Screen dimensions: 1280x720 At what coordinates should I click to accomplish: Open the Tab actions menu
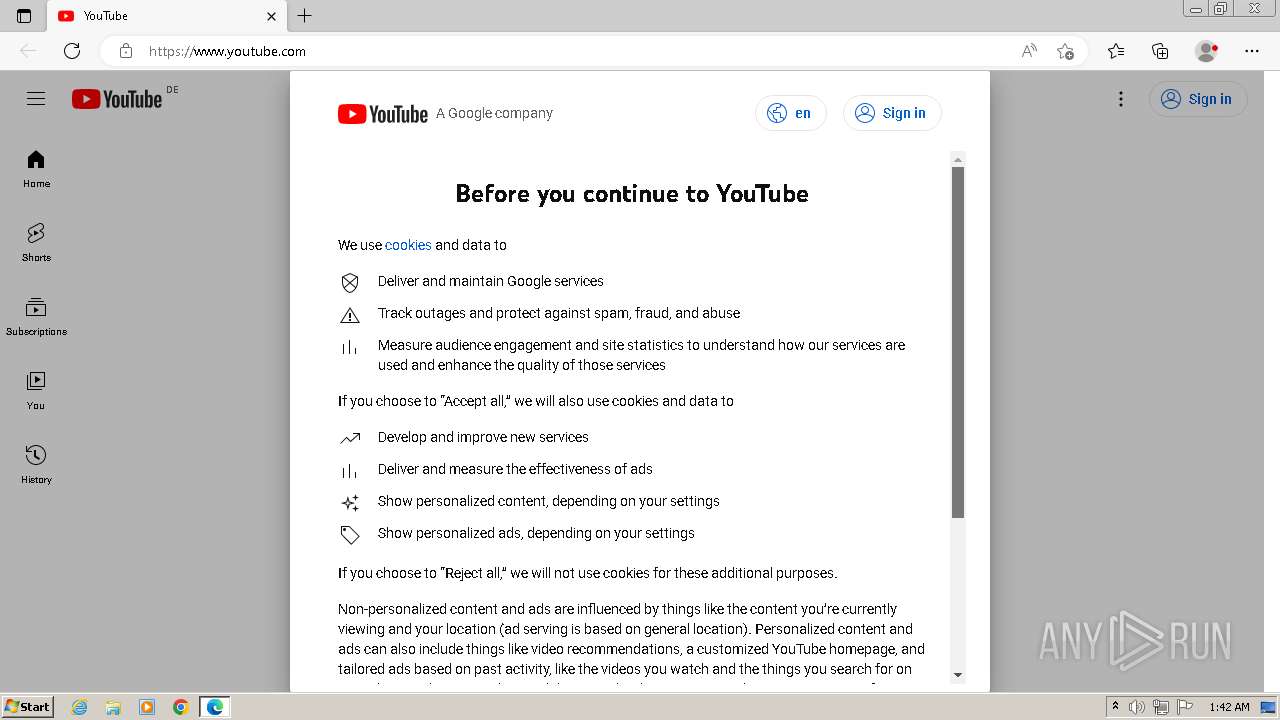click(24, 16)
